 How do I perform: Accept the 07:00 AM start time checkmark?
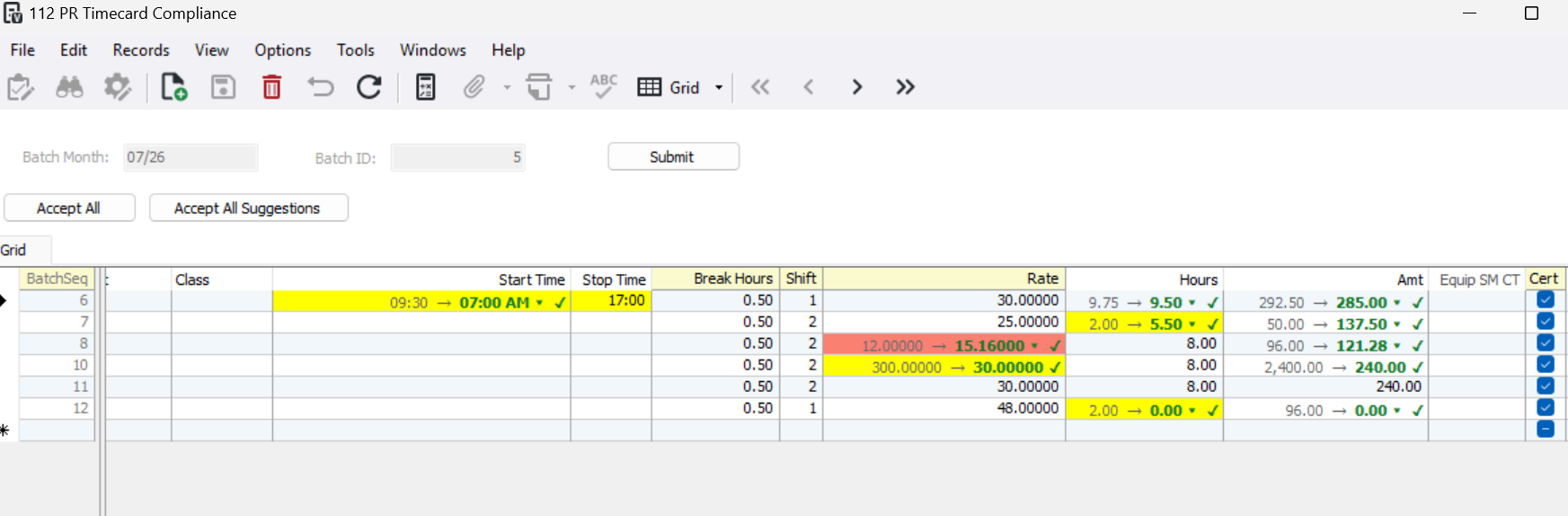click(560, 303)
